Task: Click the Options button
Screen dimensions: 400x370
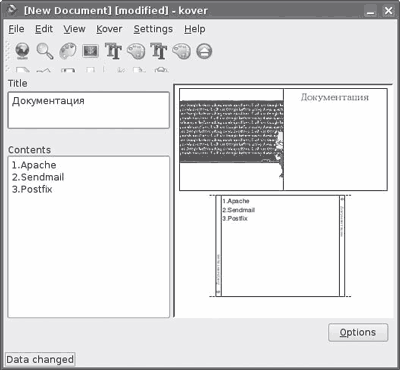Action: click(x=358, y=332)
